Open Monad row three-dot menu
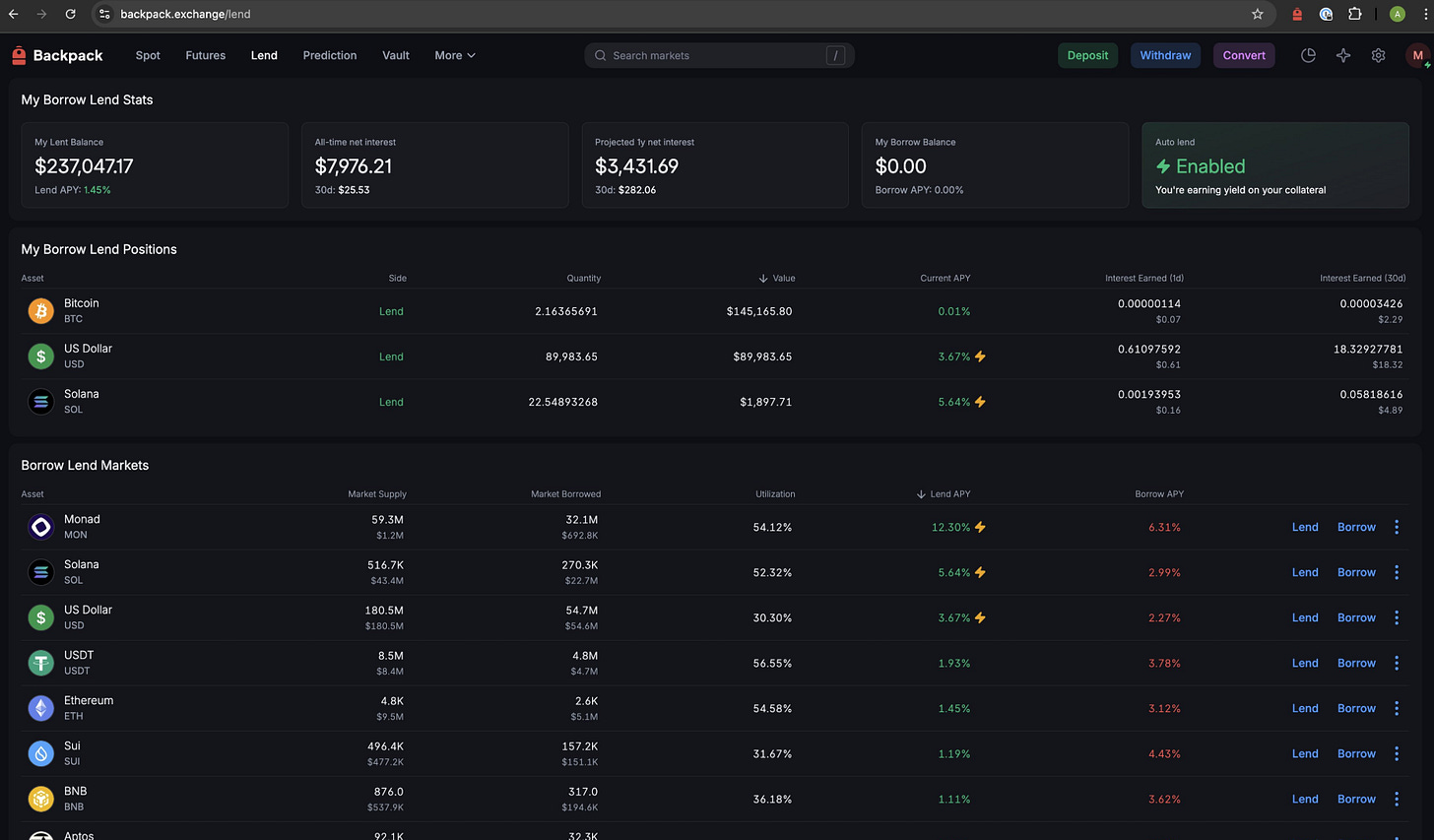1434x840 pixels. 1397,527
